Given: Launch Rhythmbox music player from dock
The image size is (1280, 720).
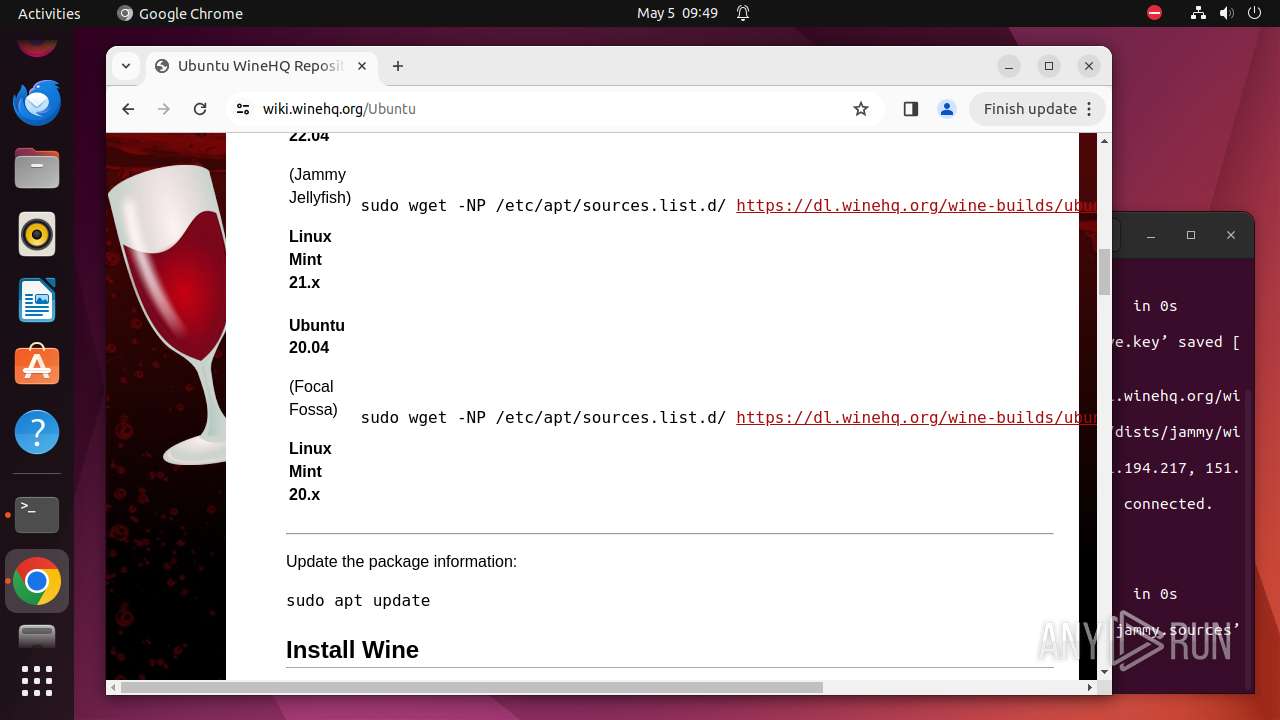Looking at the screenshot, I should [x=37, y=235].
